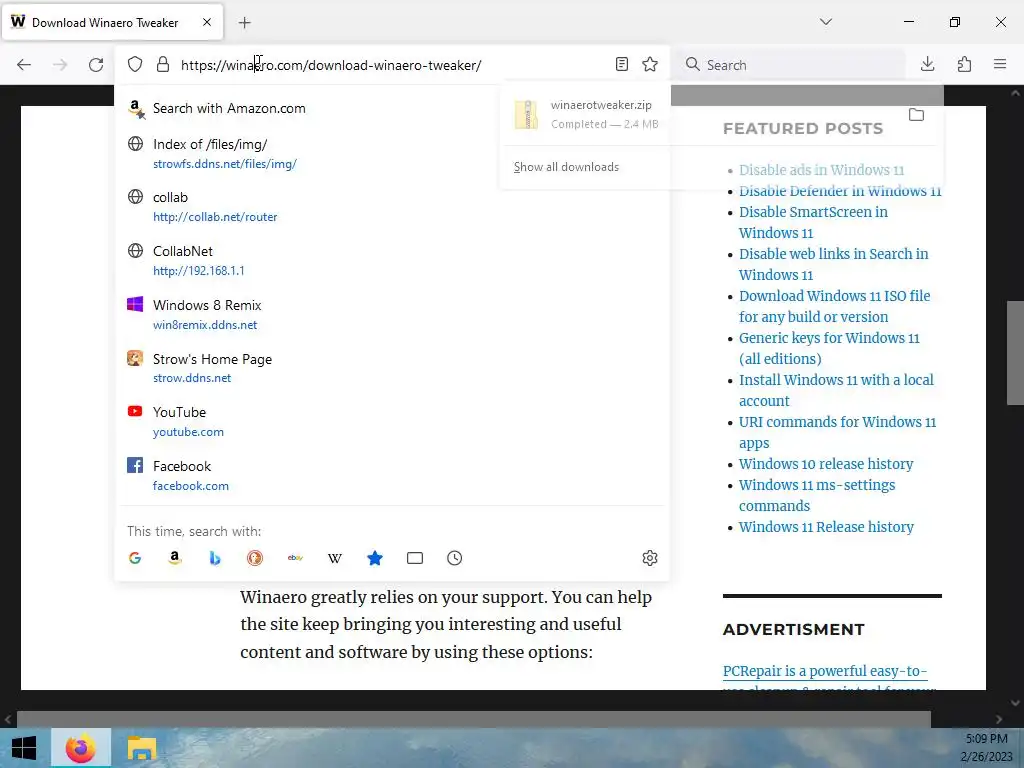Search this time with Wikipedia
Image resolution: width=1024 pixels, height=768 pixels.
tap(335, 558)
